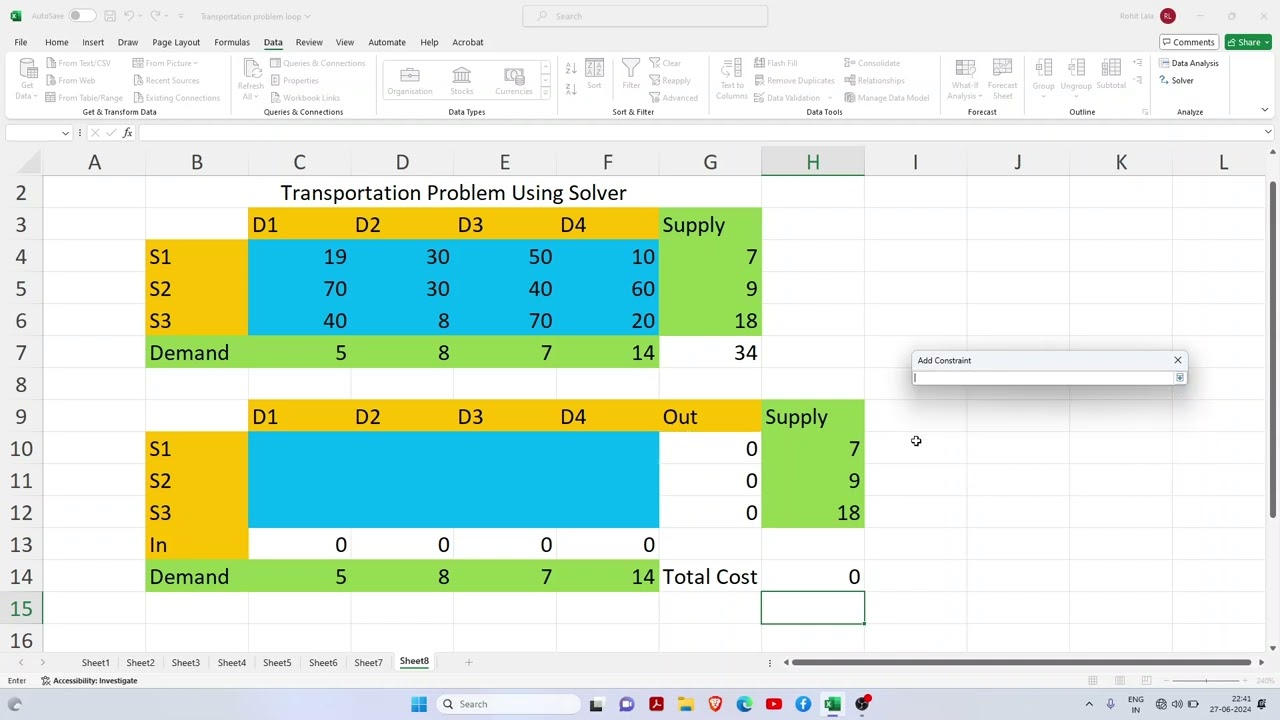Click the Search box in title bar
The height and width of the screenshot is (720, 1280).
645,16
